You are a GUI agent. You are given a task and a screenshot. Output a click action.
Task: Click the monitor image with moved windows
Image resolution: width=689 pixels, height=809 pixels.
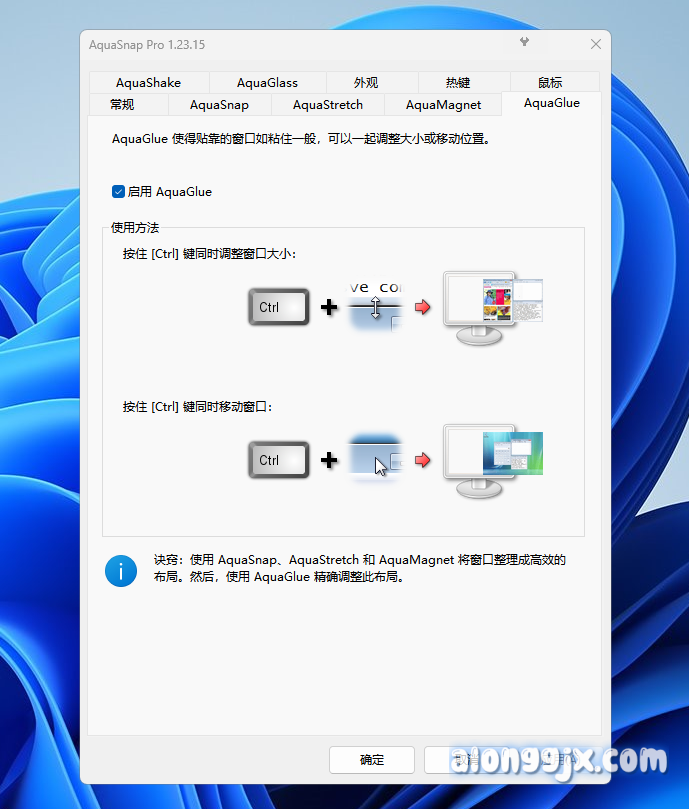(x=492, y=460)
